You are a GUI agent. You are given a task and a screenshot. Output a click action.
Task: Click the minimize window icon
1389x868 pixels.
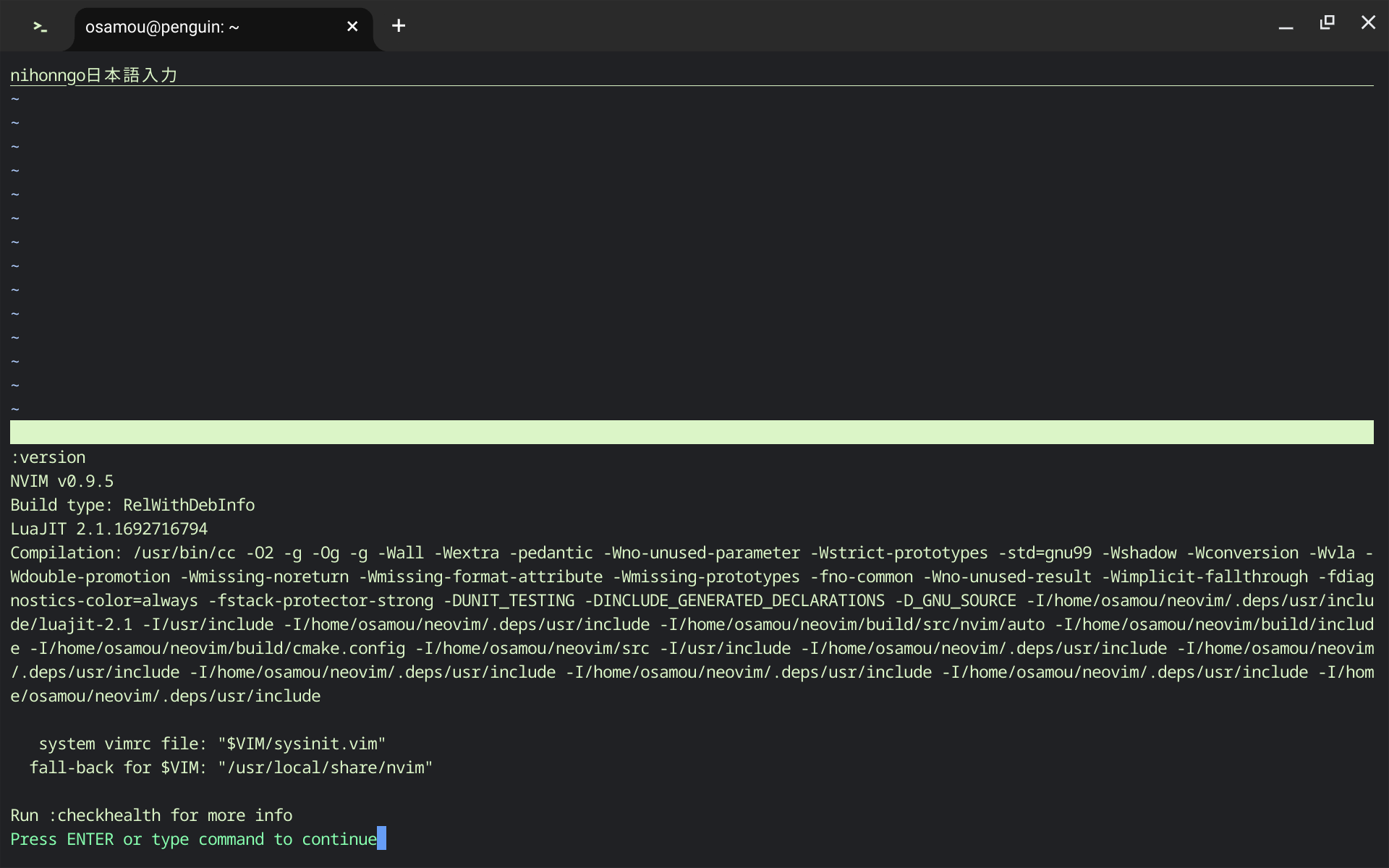1286,24
